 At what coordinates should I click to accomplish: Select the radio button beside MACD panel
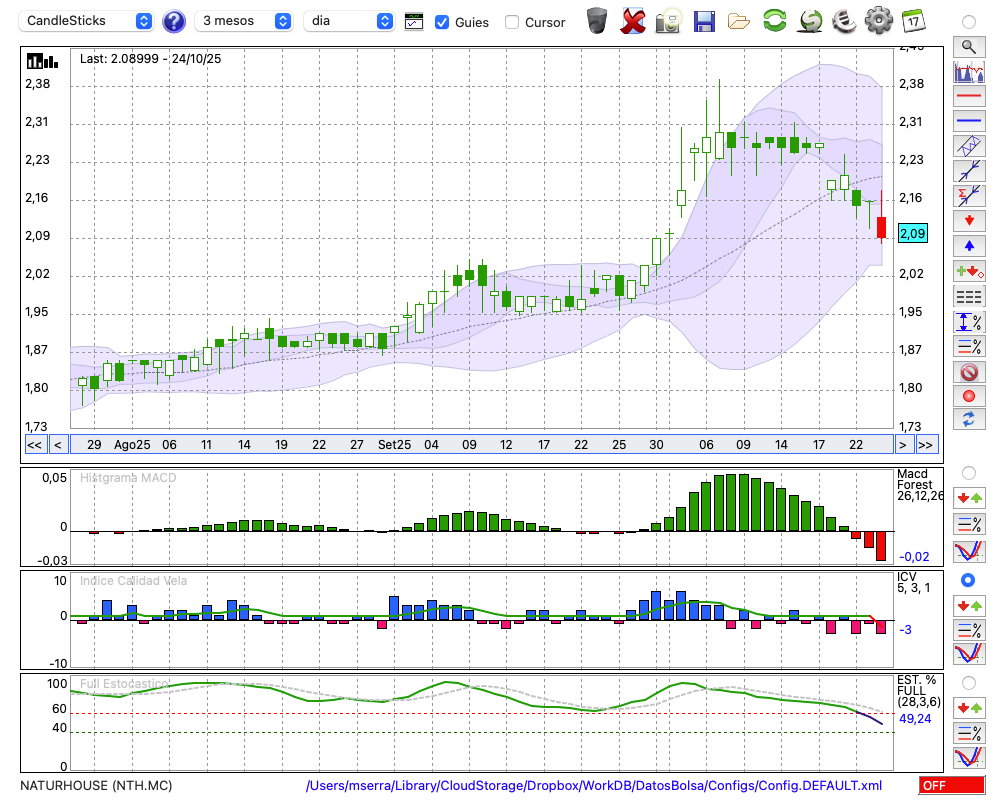point(968,472)
